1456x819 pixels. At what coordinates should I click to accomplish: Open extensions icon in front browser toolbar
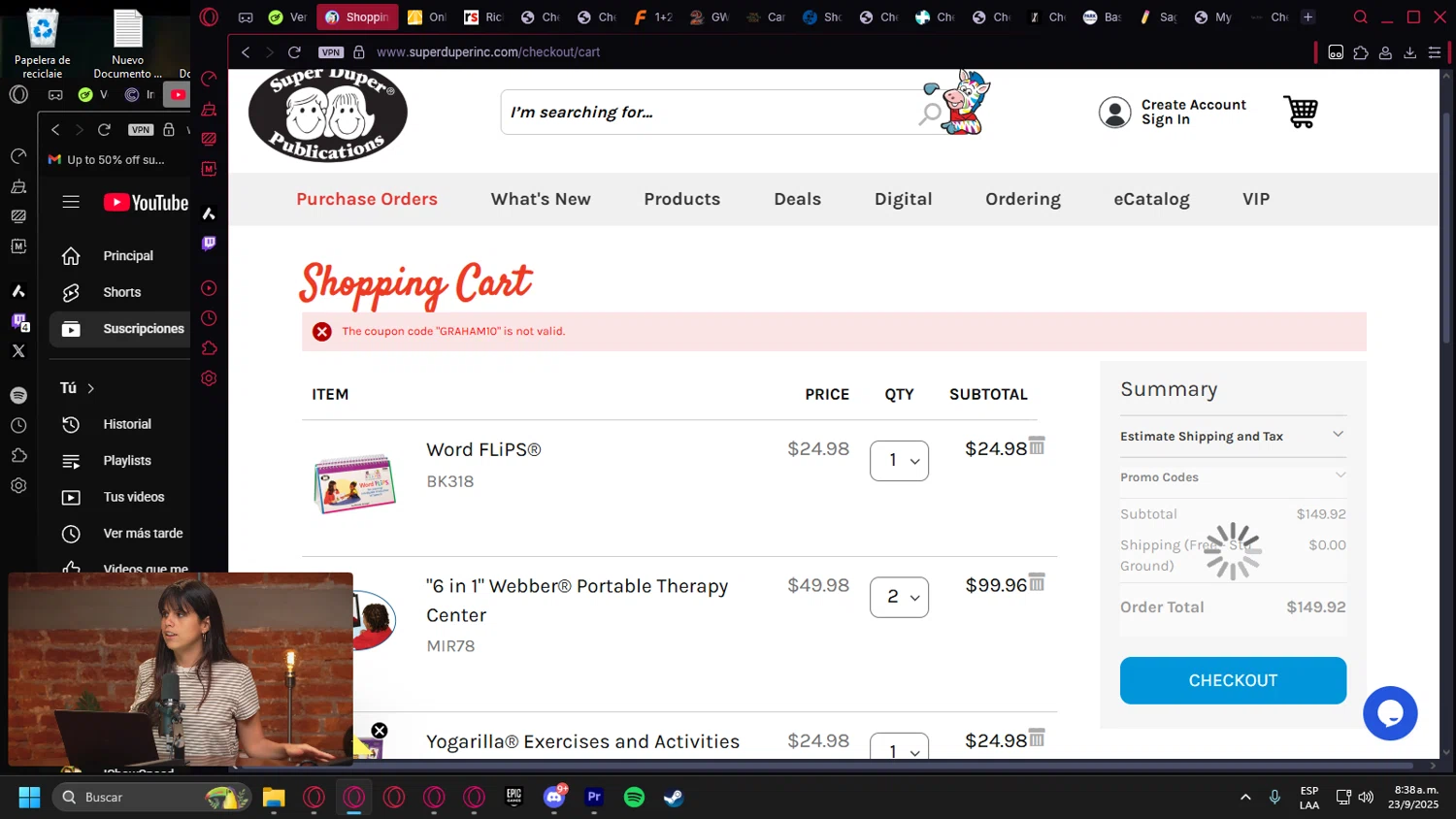(x=1361, y=52)
